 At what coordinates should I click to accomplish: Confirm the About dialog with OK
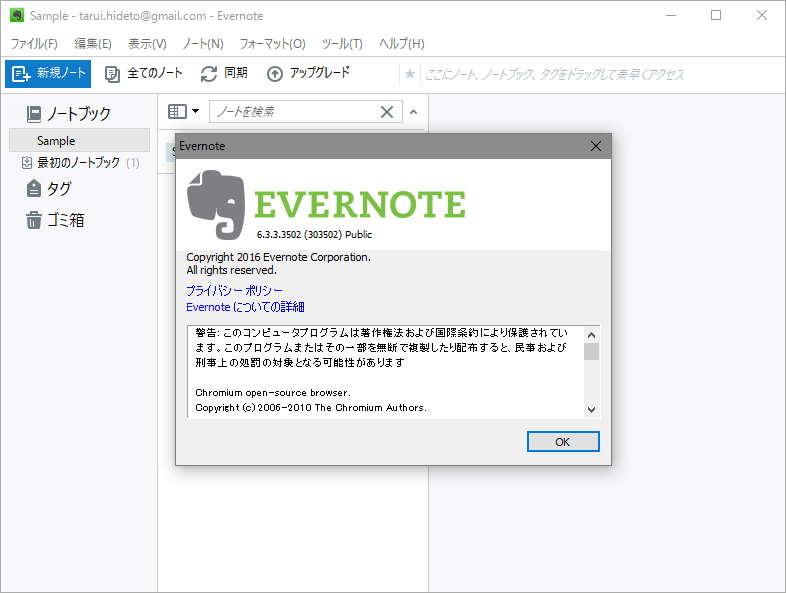click(x=563, y=442)
